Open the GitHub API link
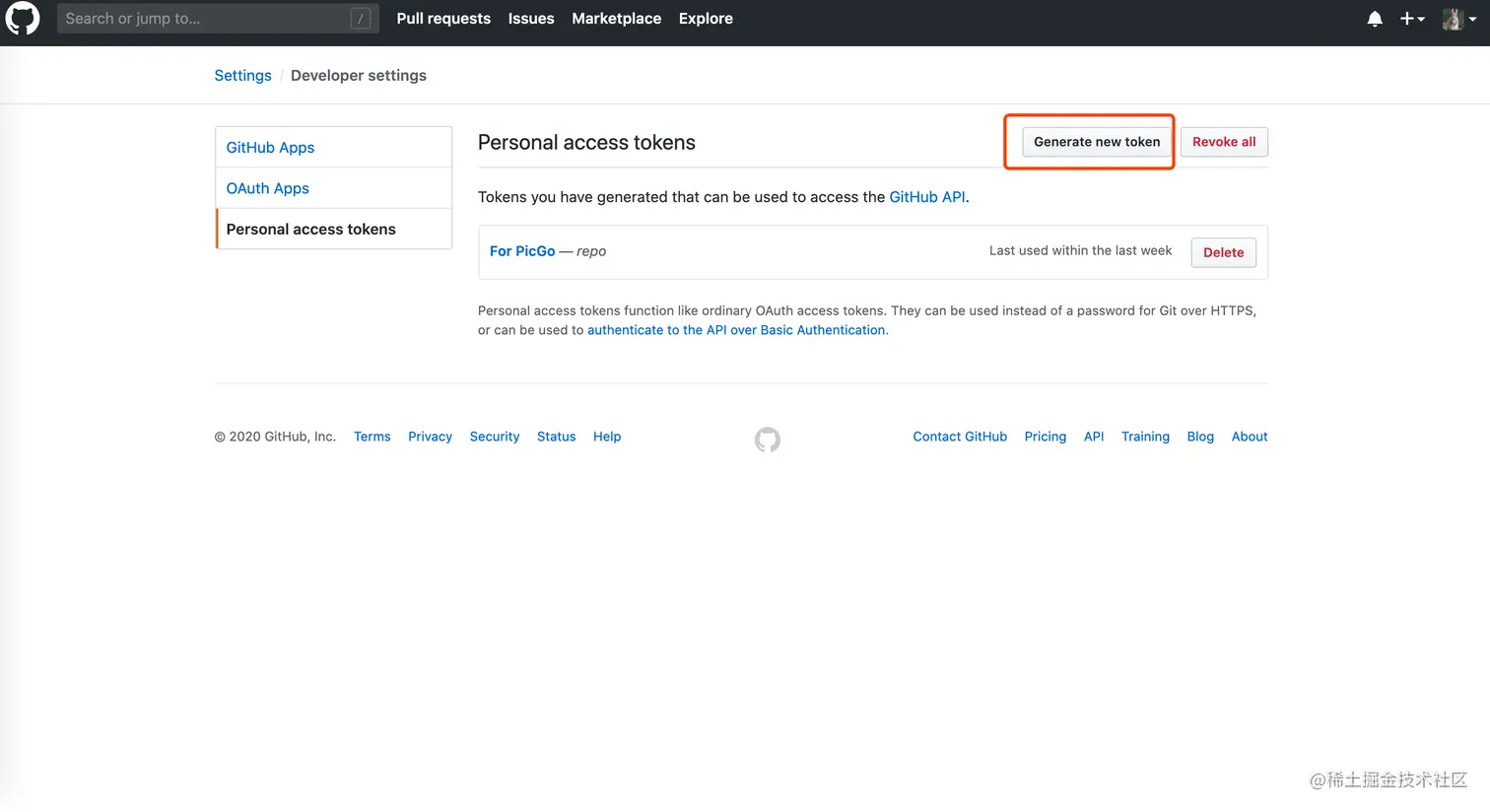 click(x=927, y=197)
